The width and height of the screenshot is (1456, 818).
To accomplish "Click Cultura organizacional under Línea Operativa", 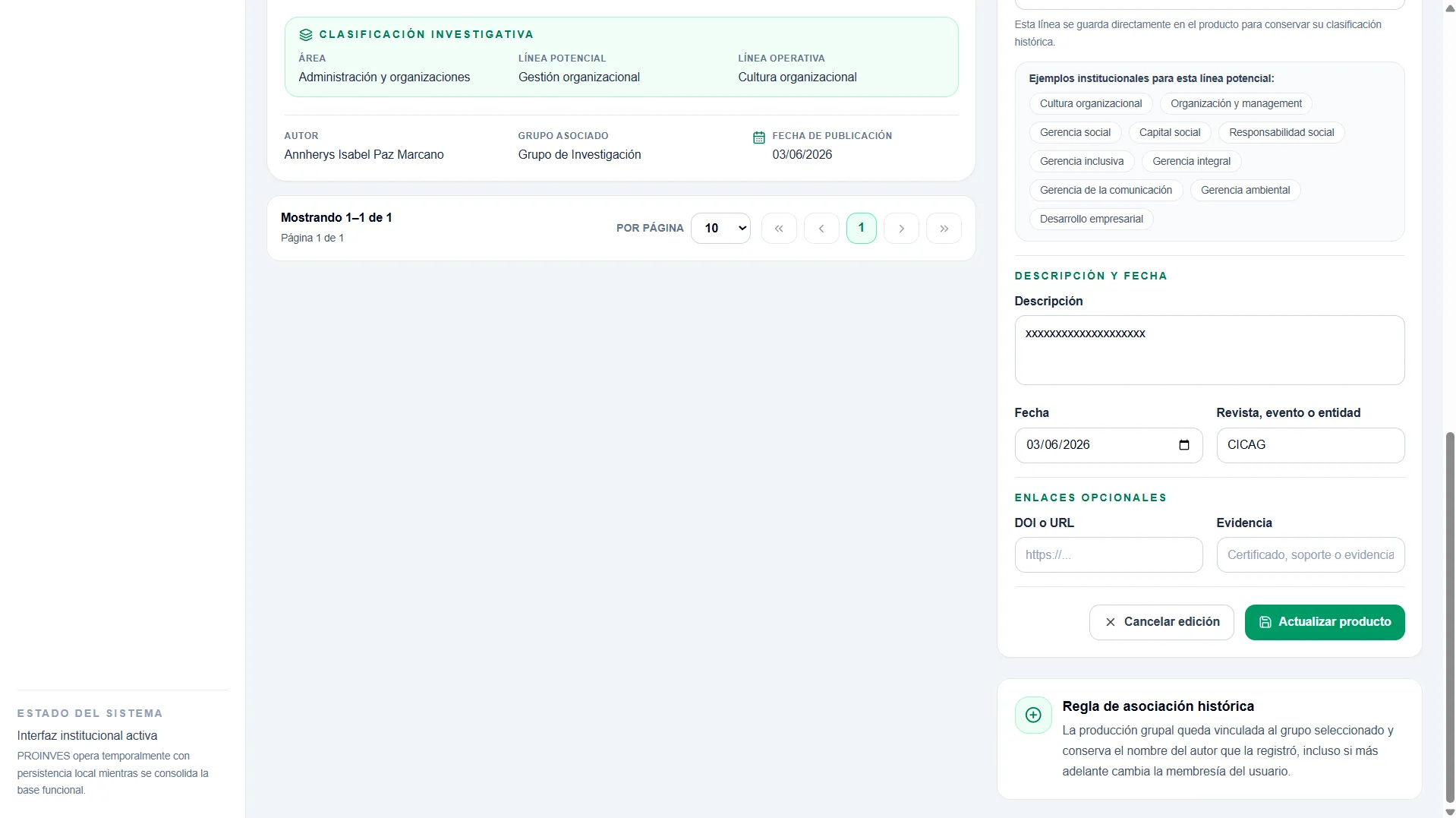I will click(797, 77).
